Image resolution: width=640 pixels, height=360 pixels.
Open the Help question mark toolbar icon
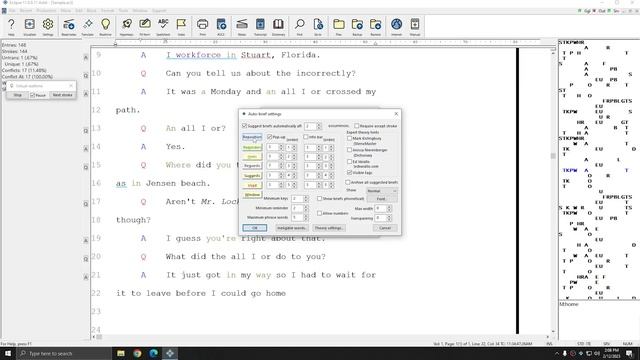click(x=11, y=27)
